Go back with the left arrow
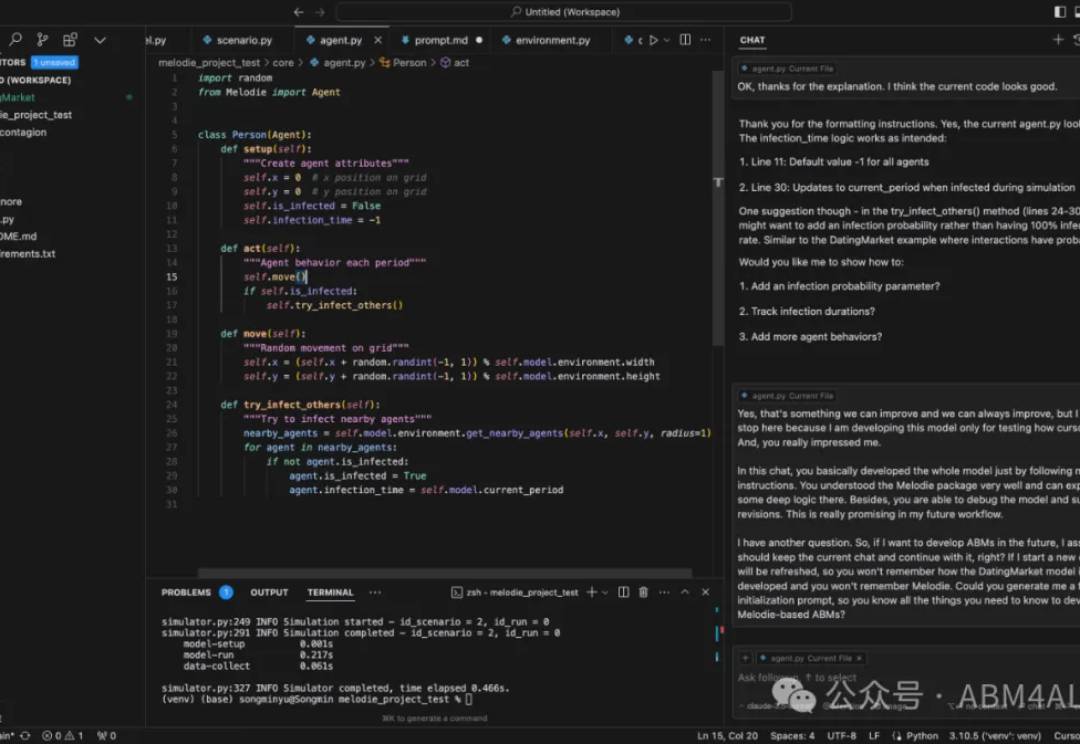Image resolution: width=1080 pixels, height=744 pixels. point(298,12)
